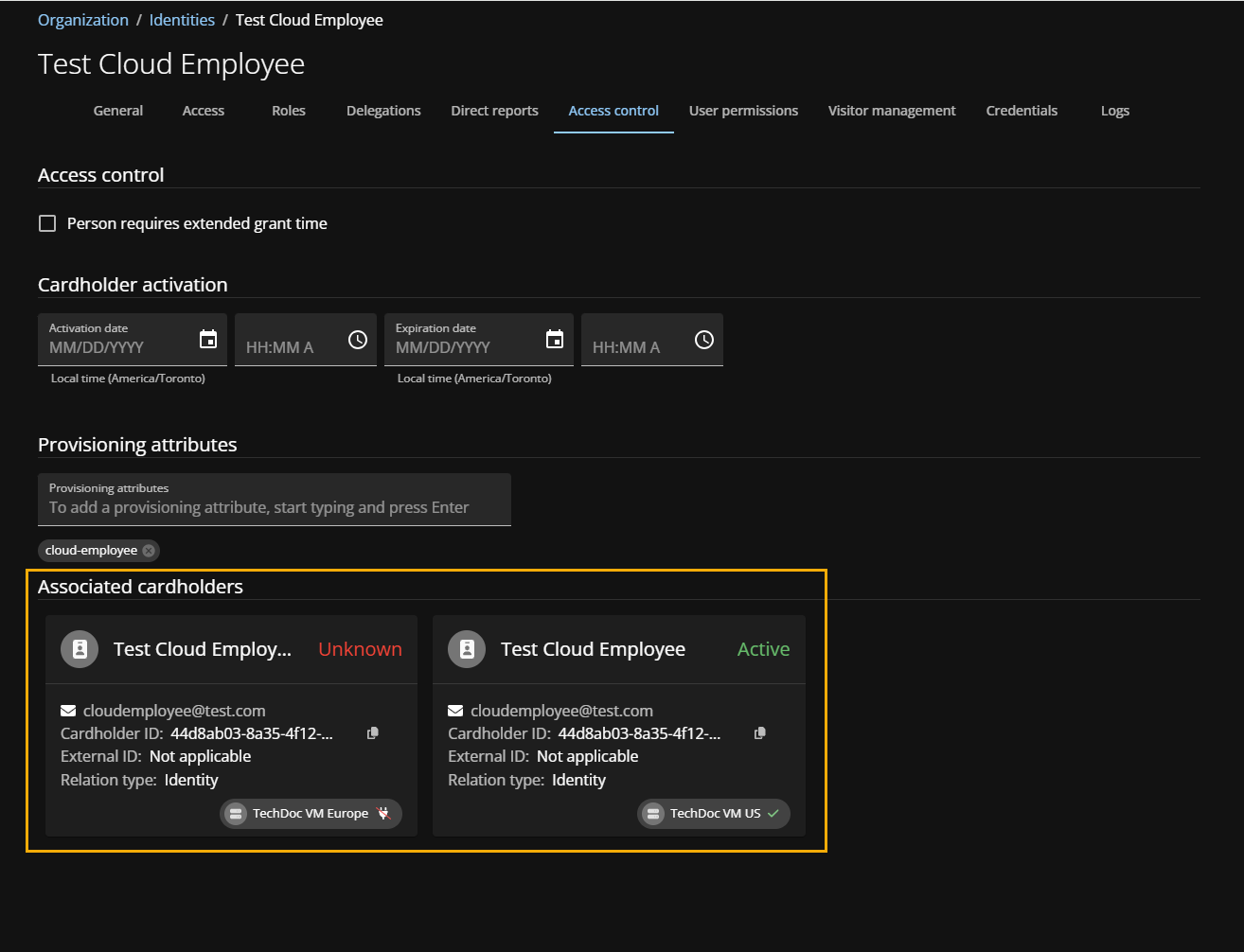Click the cardholder badge icon on Active card
Image resolution: width=1244 pixels, height=952 pixels.
point(467,649)
